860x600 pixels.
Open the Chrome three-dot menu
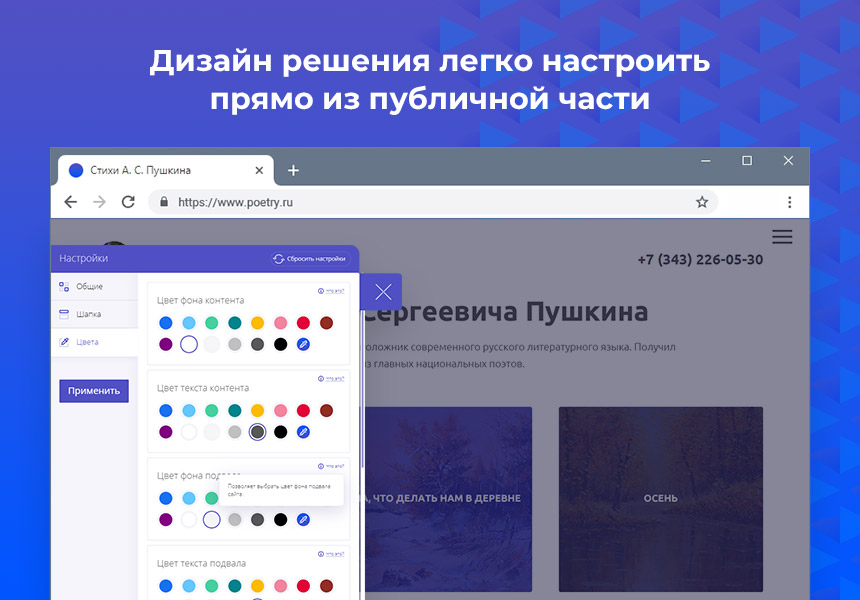tap(789, 202)
